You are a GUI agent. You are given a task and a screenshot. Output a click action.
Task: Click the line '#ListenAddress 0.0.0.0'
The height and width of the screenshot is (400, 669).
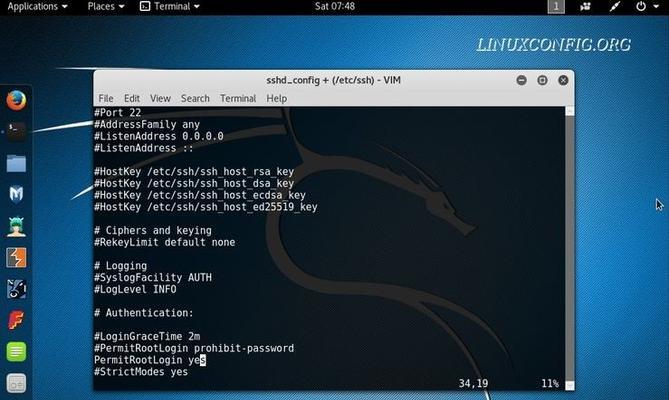159,136
